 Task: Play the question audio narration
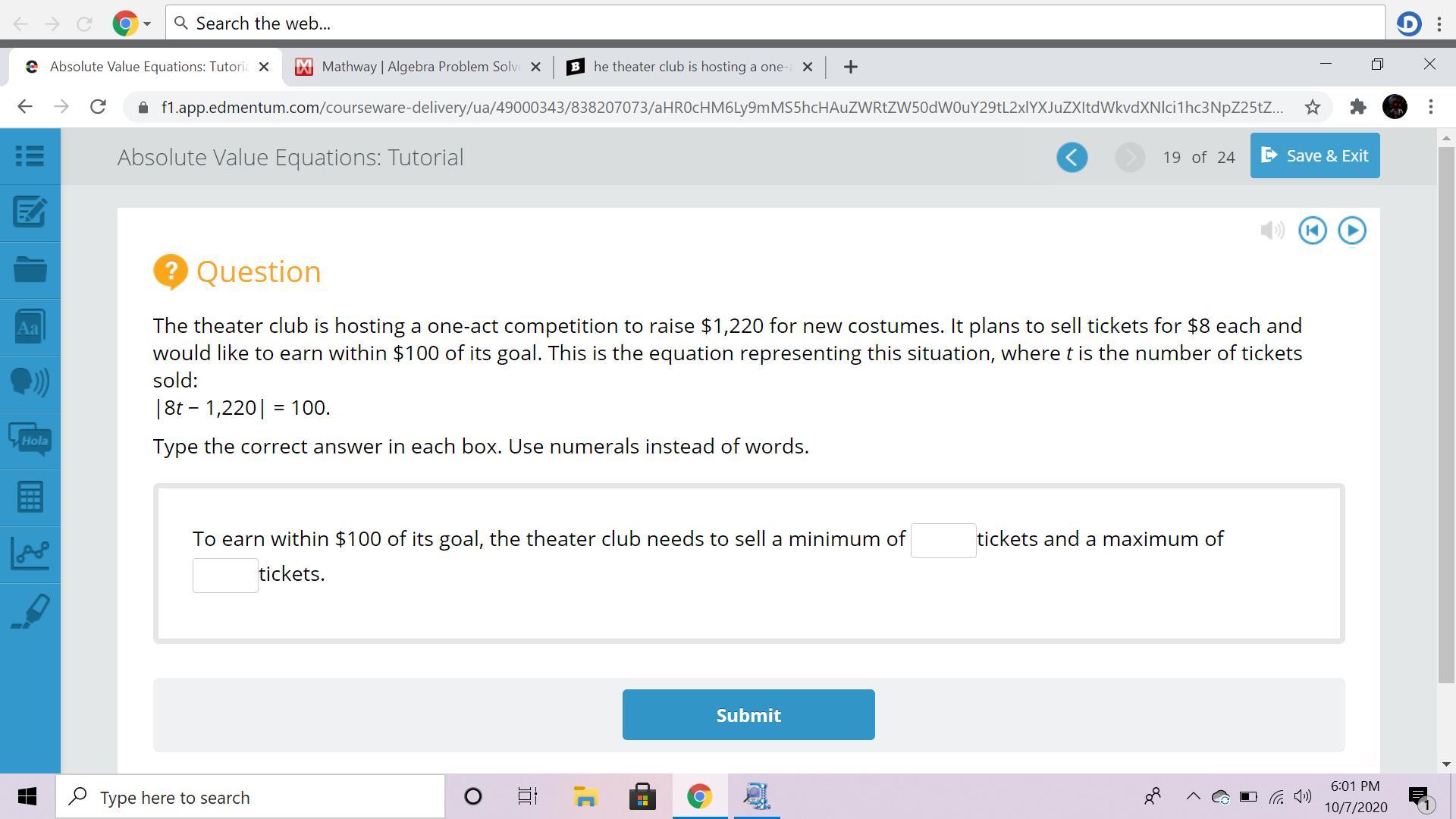pyautogui.click(x=1351, y=231)
